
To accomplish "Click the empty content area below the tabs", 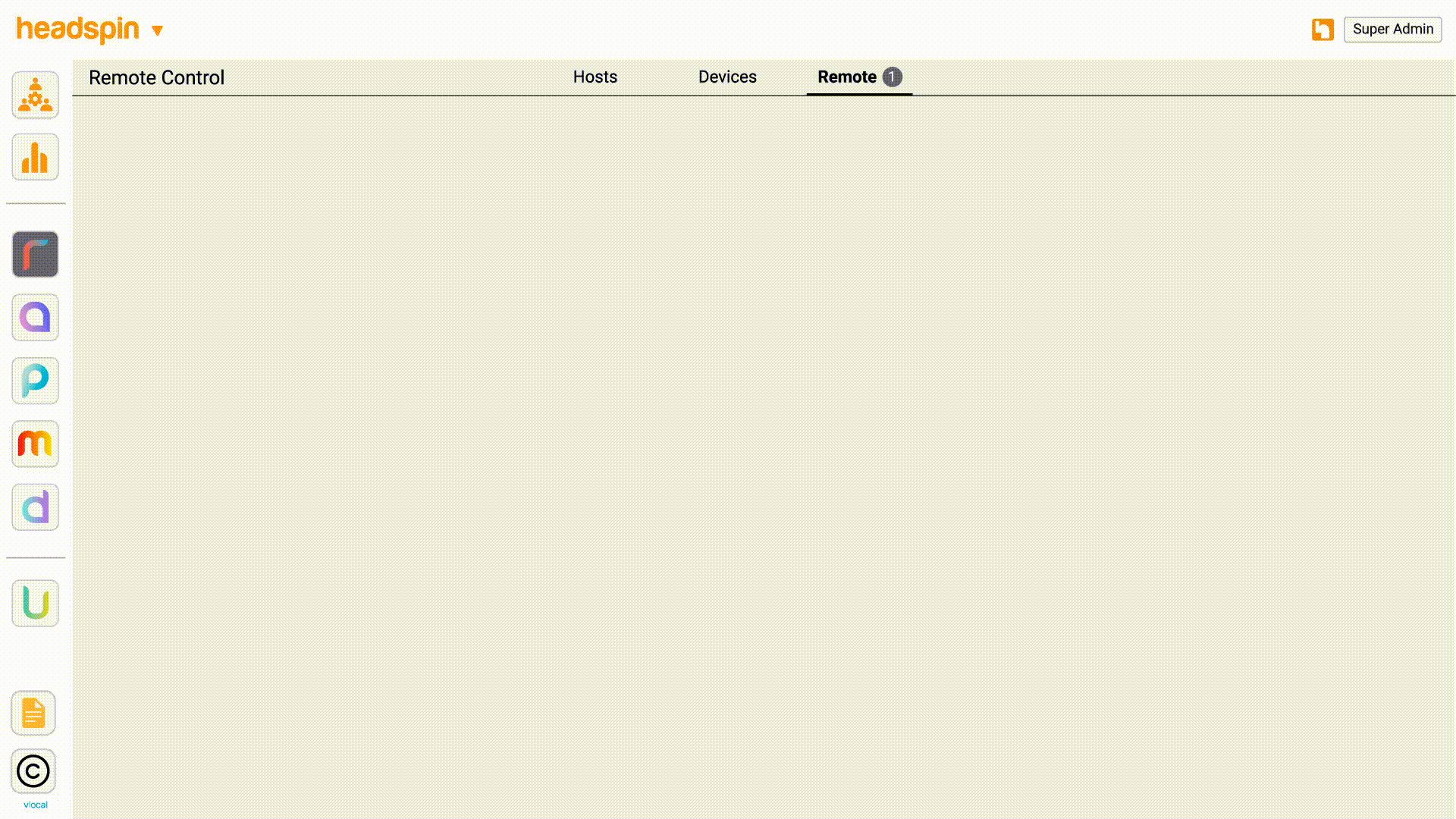I will click(758, 455).
